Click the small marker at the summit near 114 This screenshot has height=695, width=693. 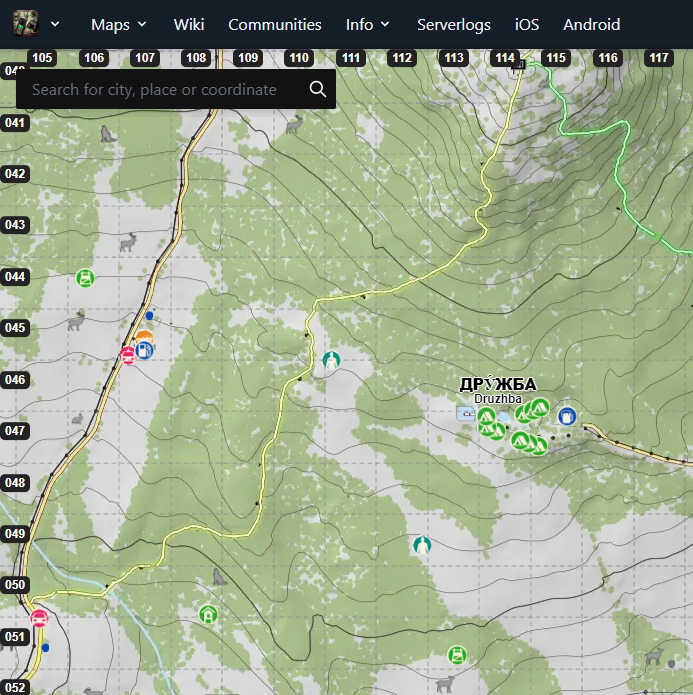coord(519,65)
